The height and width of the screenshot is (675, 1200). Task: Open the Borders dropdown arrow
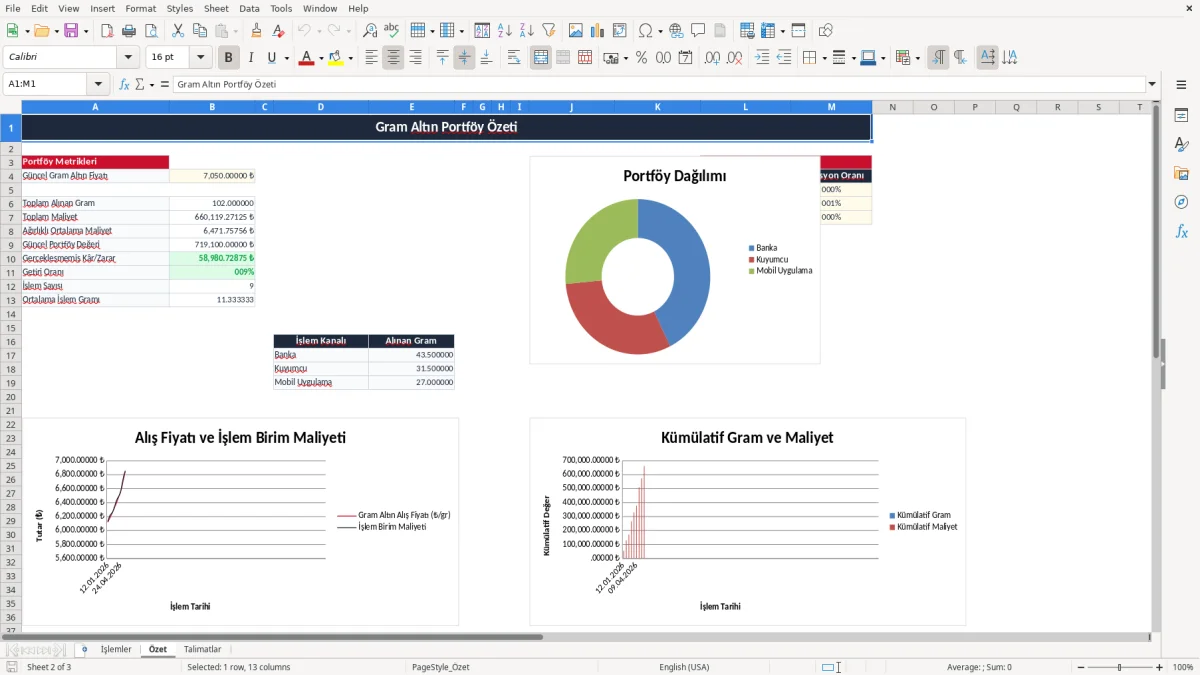823,58
